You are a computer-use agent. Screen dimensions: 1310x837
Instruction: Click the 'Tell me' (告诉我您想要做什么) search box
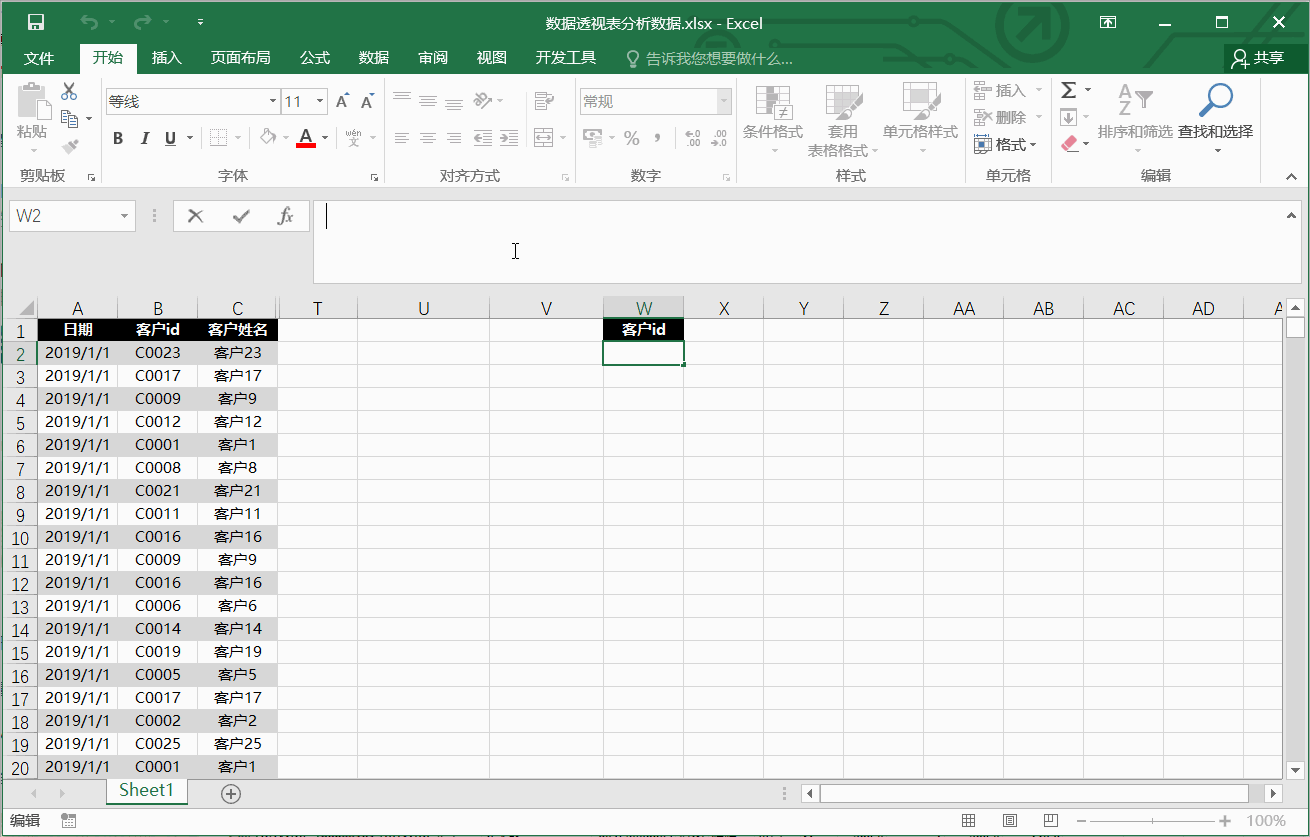pos(709,59)
